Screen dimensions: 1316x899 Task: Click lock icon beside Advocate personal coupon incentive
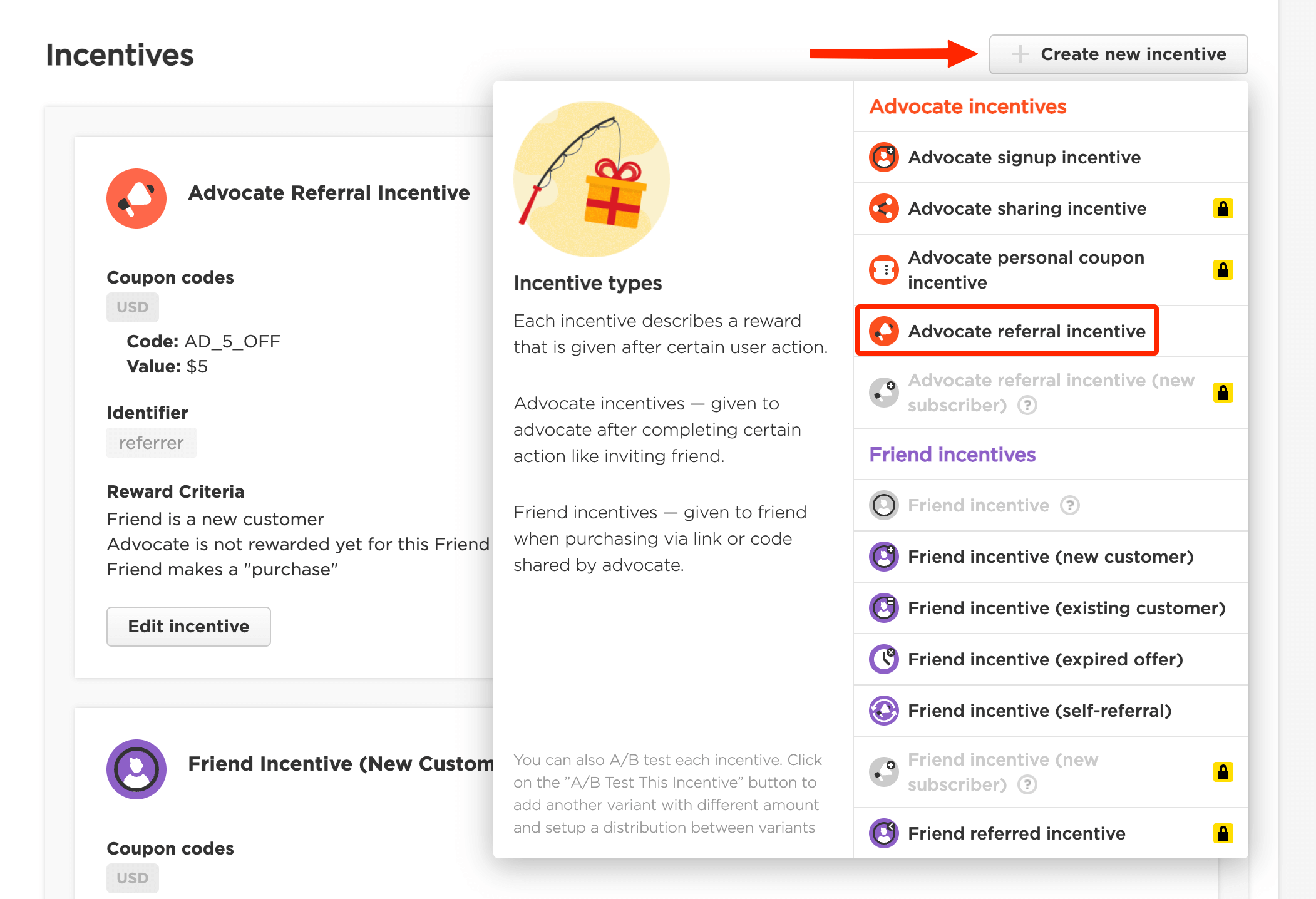click(x=1223, y=270)
